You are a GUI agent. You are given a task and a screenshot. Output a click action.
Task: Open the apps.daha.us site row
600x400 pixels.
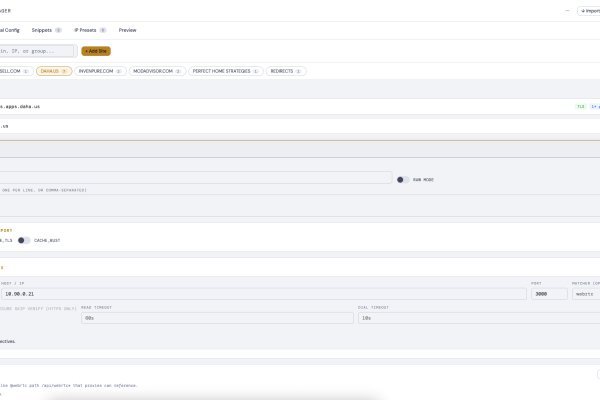click(x=300, y=106)
